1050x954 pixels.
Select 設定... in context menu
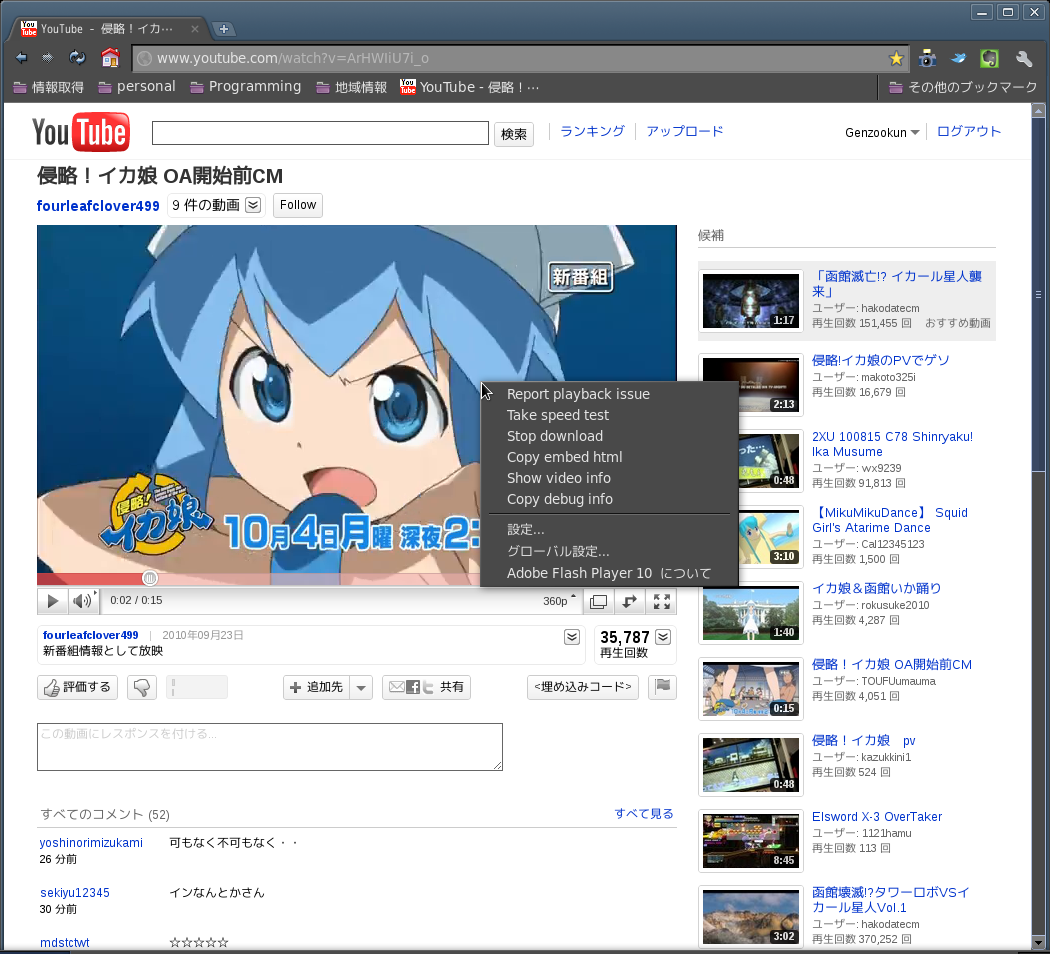[609, 530]
